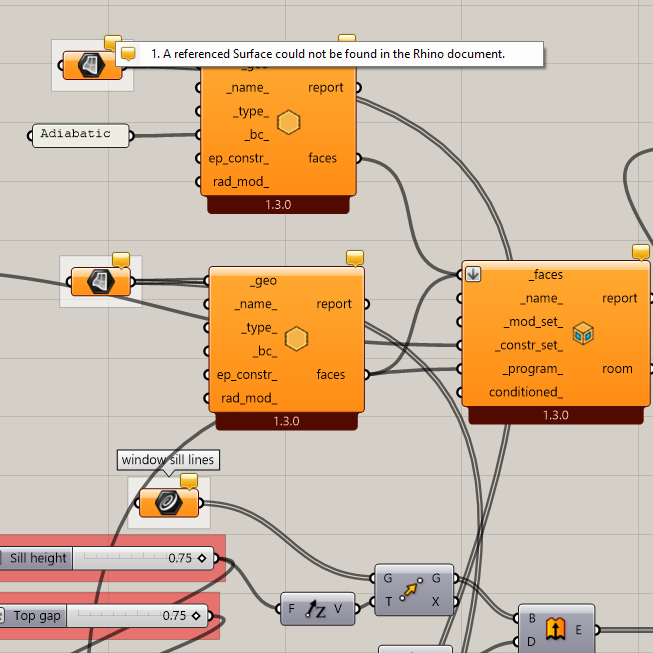
Task: Click the conditioned_ input on HB Room
Action: [526, 392]
